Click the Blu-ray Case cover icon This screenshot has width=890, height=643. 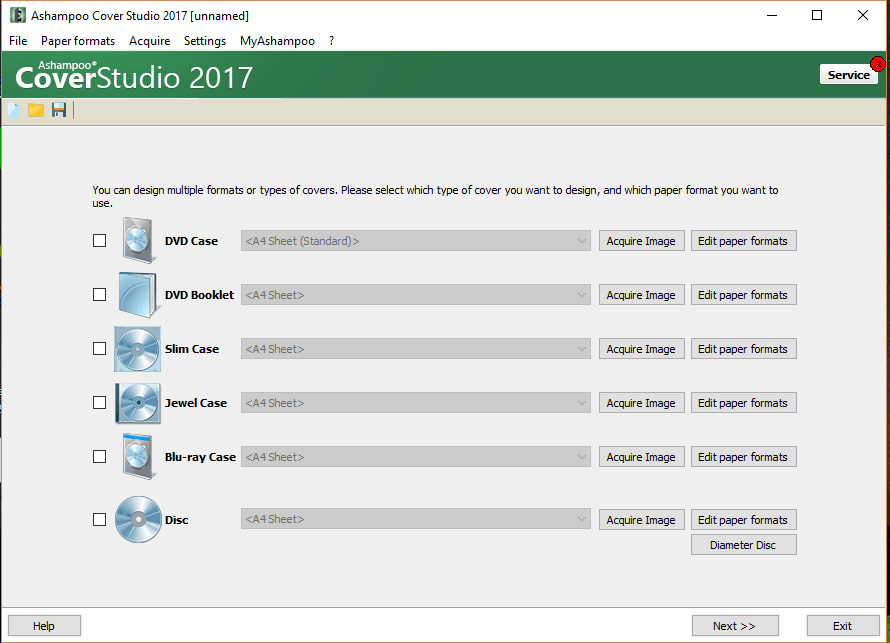click(x=138, y=457)
